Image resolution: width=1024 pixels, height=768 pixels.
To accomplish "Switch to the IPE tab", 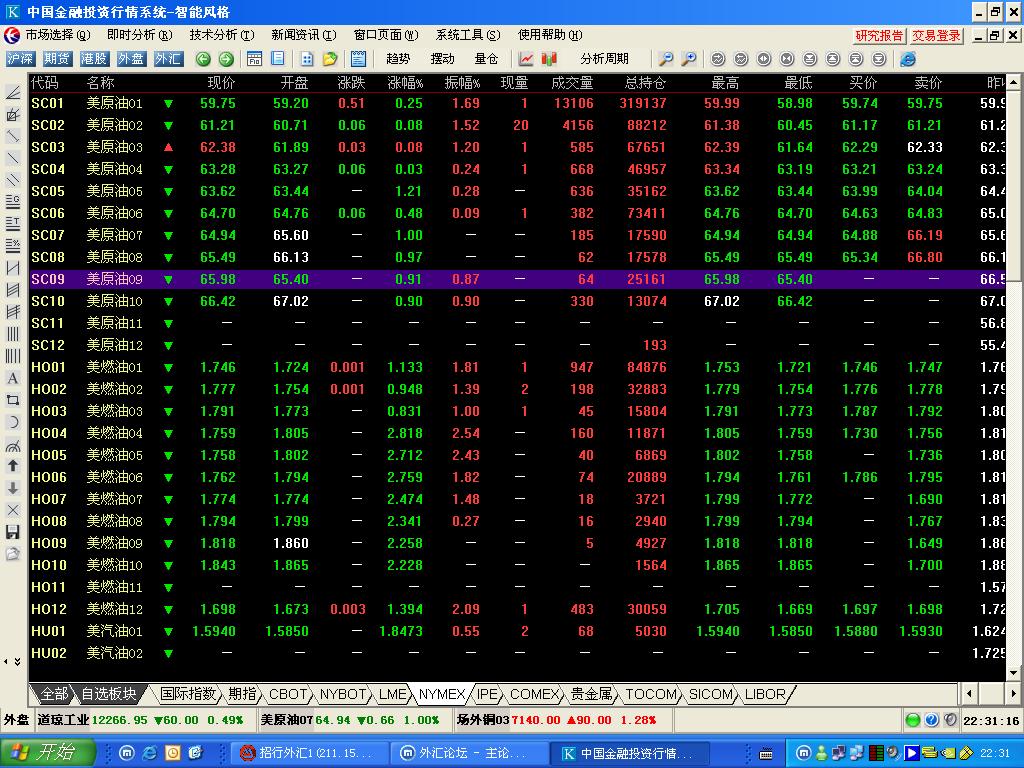I will click(487, 694).
